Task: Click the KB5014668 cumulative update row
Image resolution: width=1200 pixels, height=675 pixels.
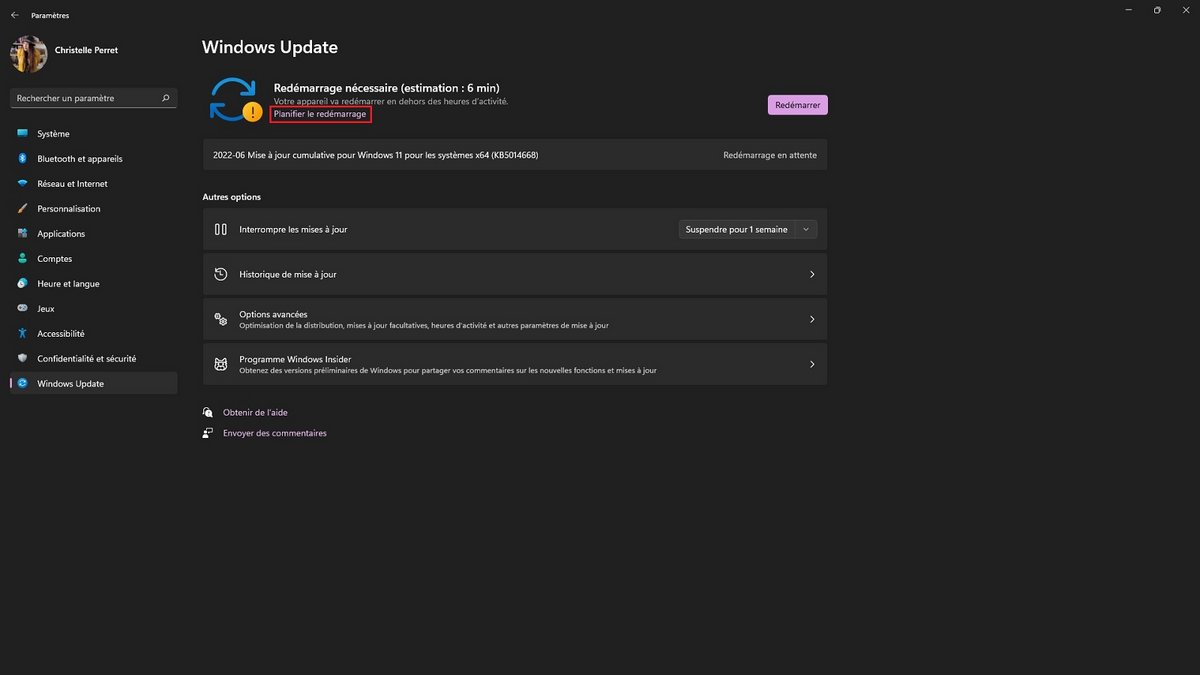Action: point(515,155)
